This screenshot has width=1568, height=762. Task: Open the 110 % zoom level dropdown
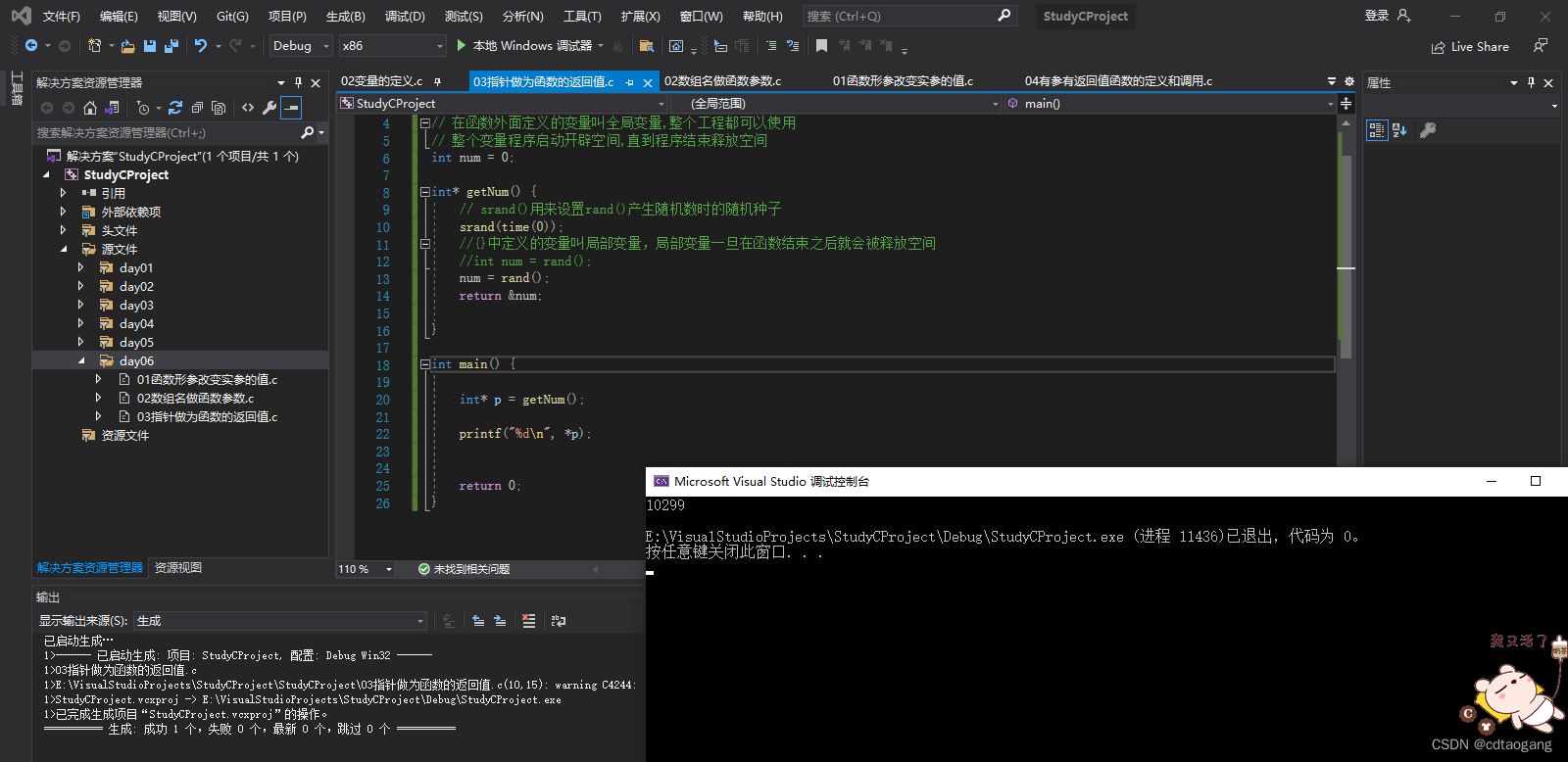point(366,569)
